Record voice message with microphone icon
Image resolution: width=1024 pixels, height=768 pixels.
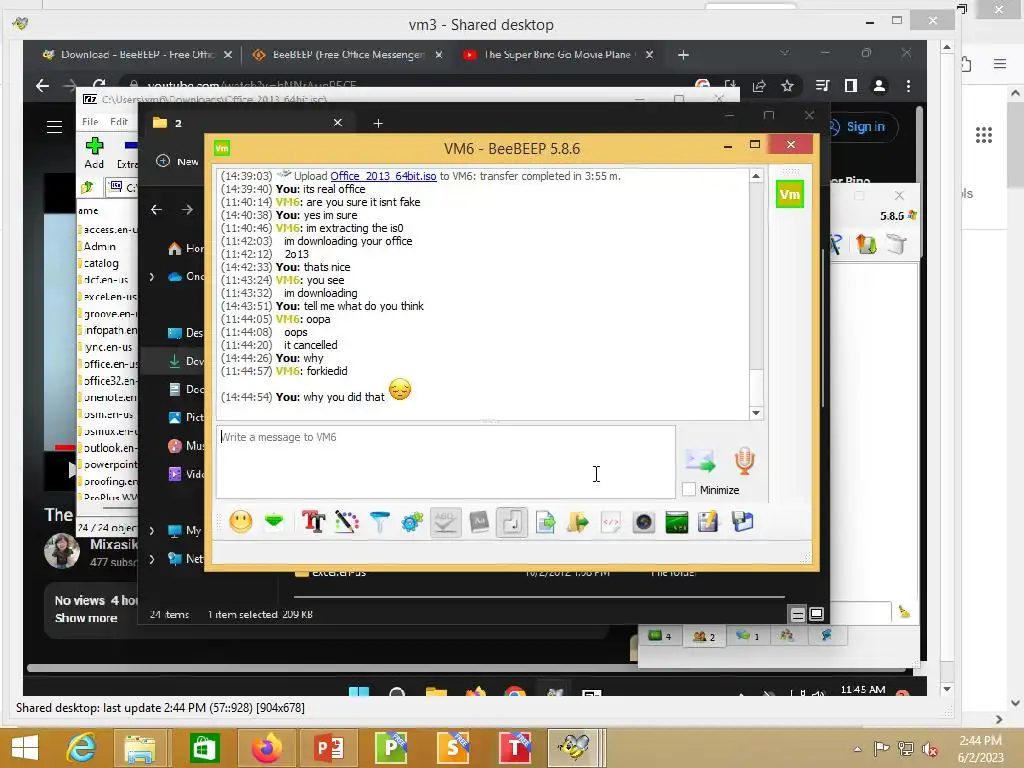(x=744, y=460)
